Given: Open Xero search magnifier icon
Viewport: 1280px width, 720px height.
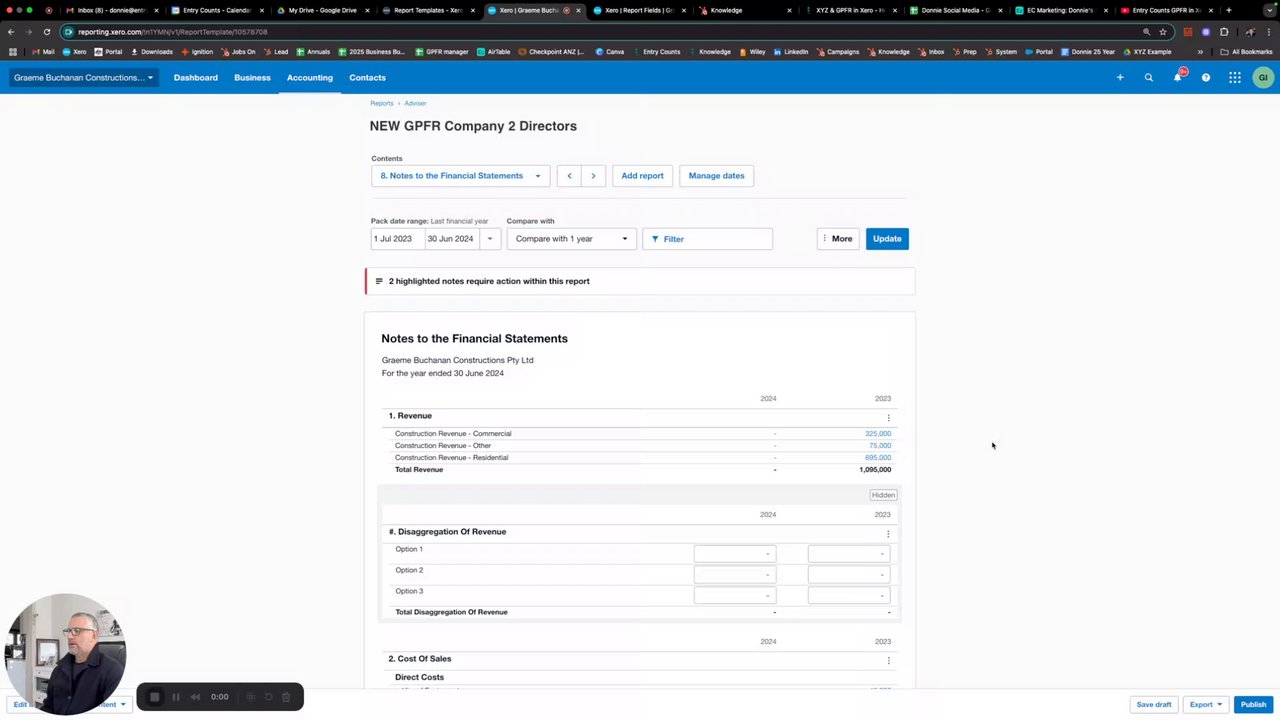Looking at the screenshot, I should [x=1148, y=77].
